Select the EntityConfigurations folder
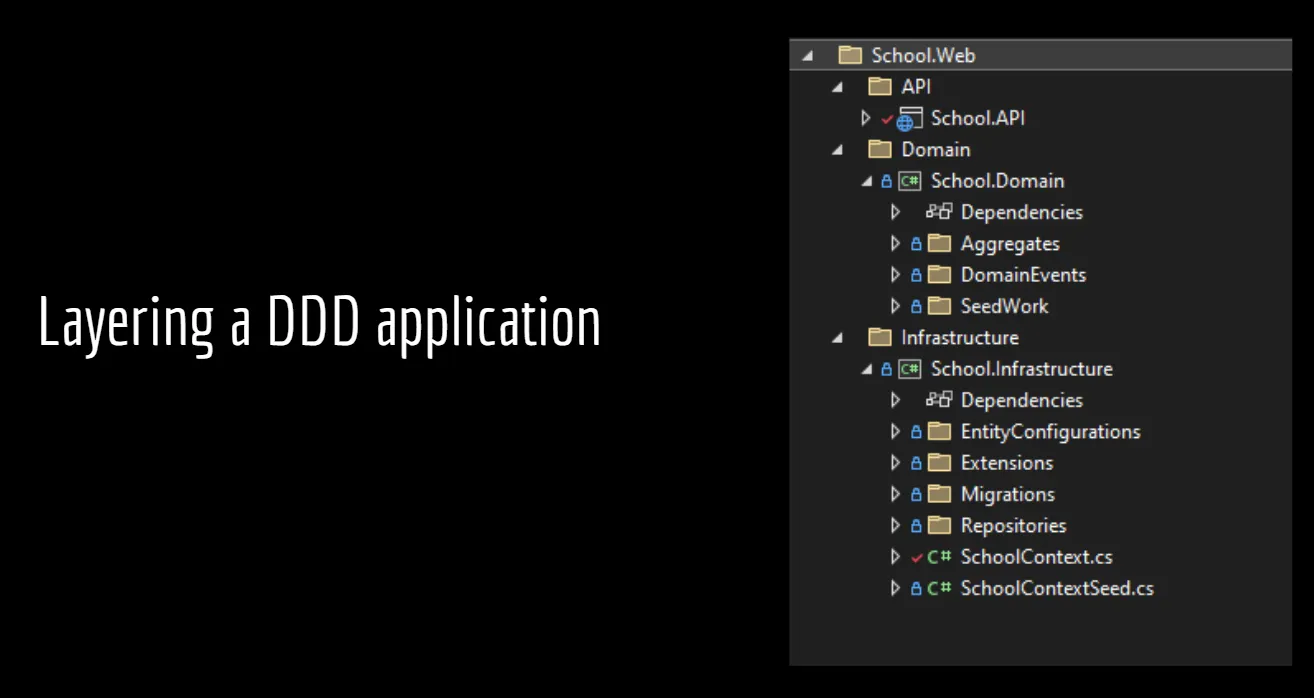Screen dimensions: 1314x698 pos(1050,431)
